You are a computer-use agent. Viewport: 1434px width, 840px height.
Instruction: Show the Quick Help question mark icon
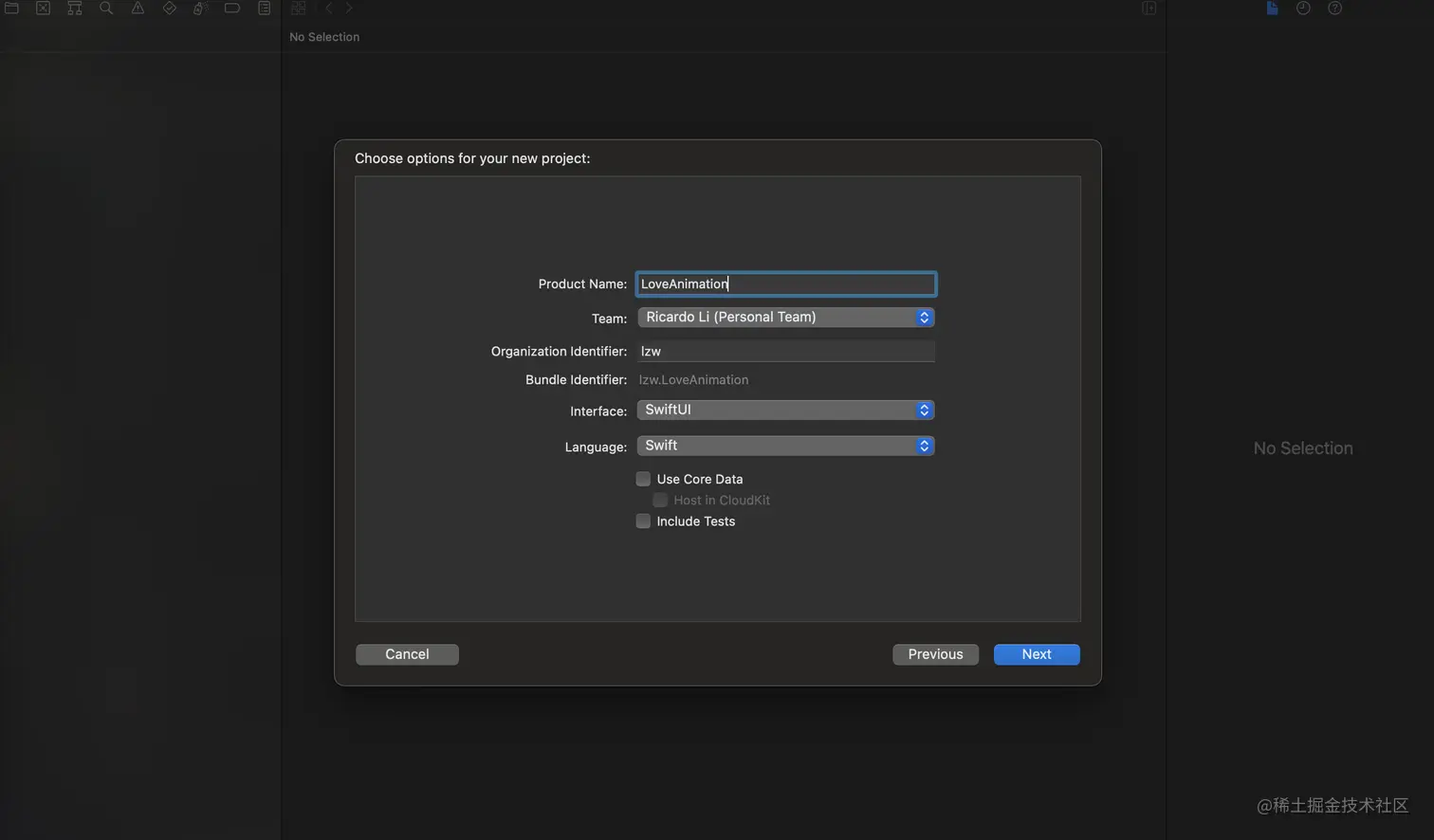tap(1335, 9)
